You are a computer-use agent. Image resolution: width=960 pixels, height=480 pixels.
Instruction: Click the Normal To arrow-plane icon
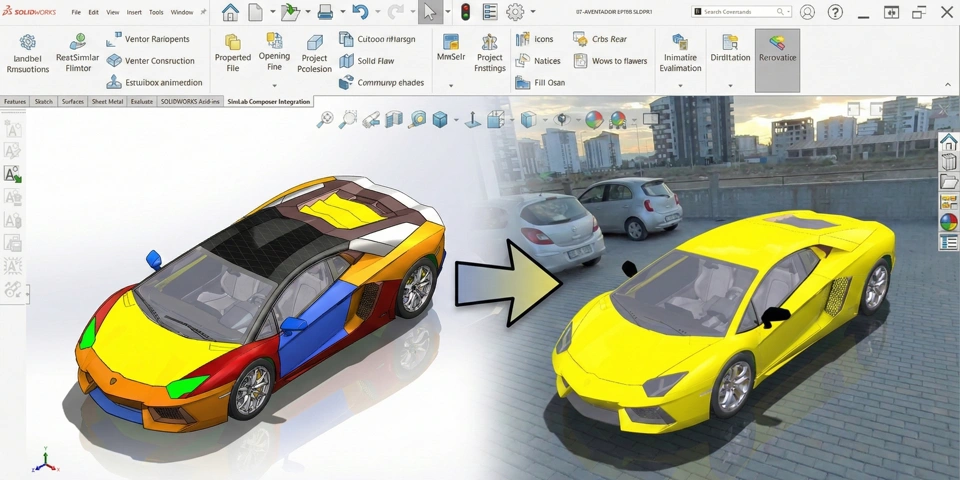tap(472, 119)
